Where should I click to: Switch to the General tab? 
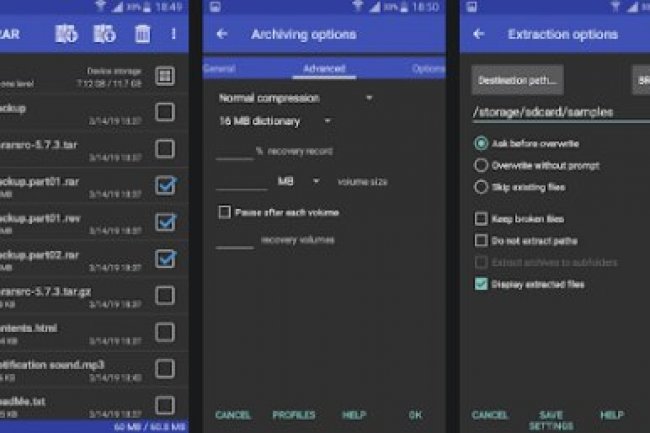click(219, 68)
